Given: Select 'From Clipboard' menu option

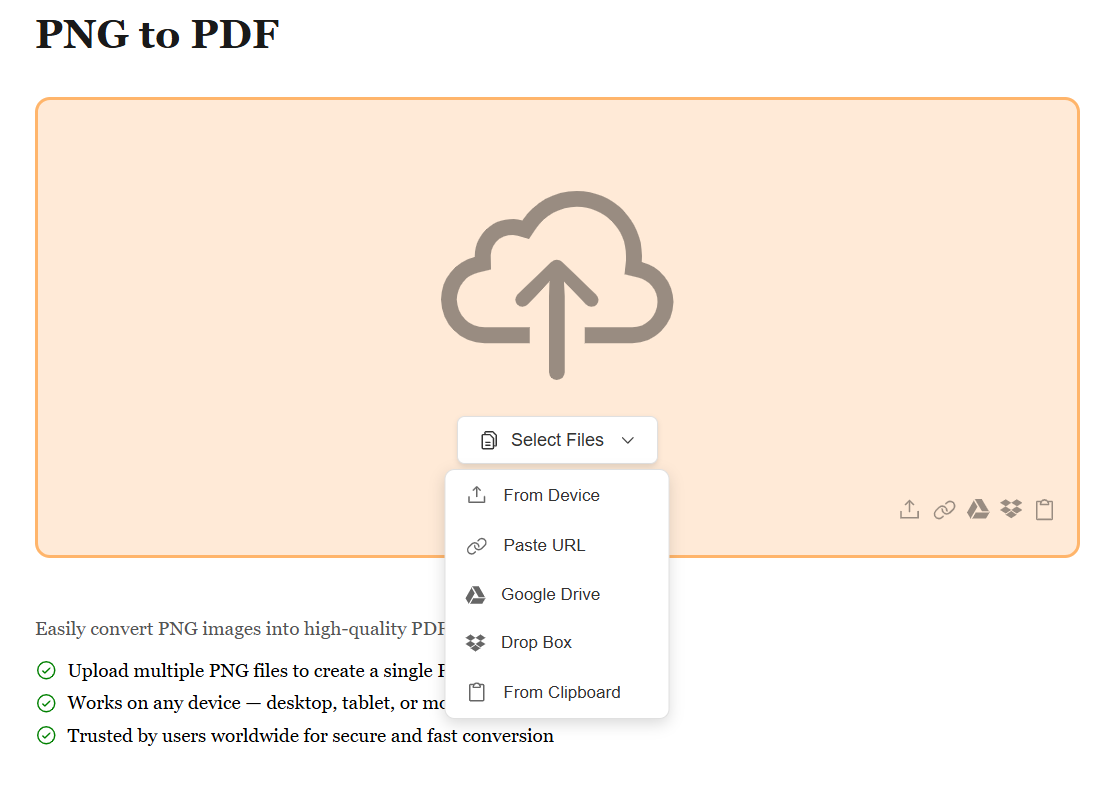Looking at the screenshot, I should point(561,692).
